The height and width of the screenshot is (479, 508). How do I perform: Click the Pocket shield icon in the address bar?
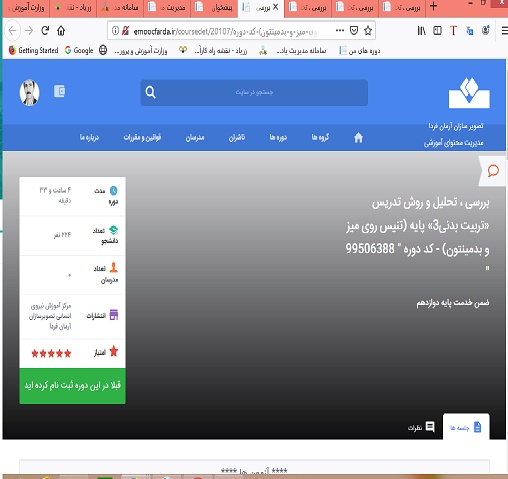coord(354,31)
